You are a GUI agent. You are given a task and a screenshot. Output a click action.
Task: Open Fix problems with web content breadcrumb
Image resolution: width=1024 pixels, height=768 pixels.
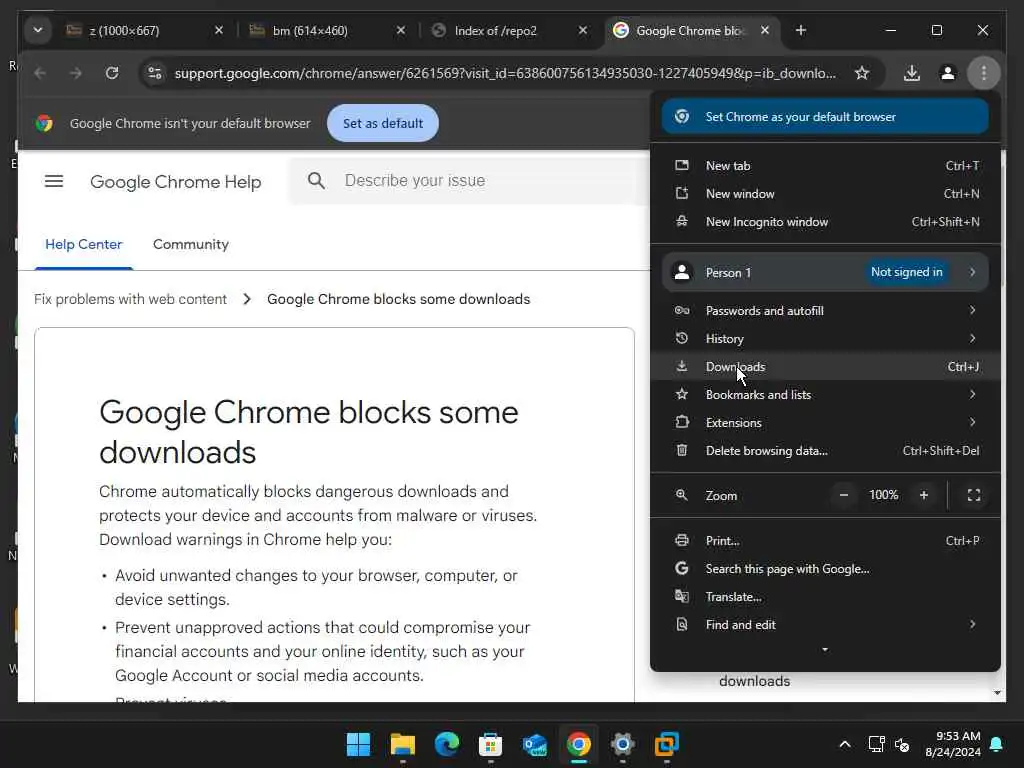point(130,299)
